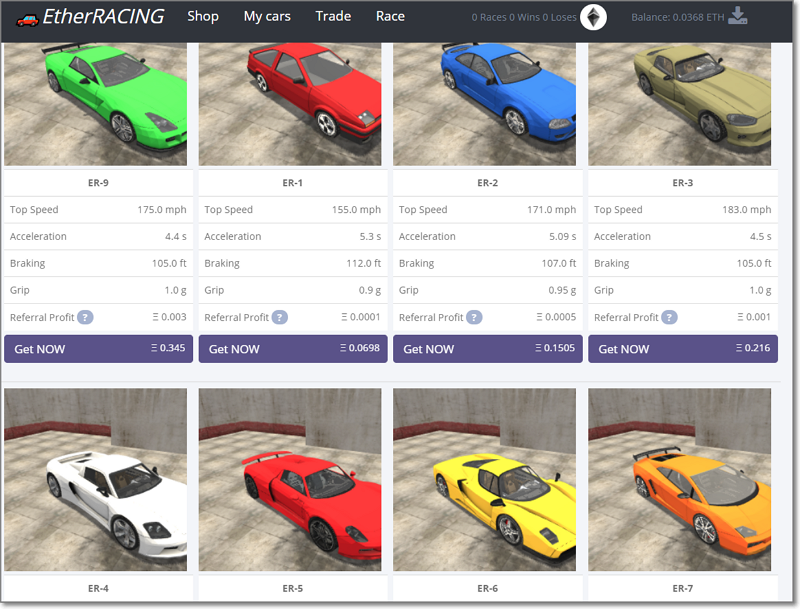Click the 0.9 g grip value

point(370,290)
